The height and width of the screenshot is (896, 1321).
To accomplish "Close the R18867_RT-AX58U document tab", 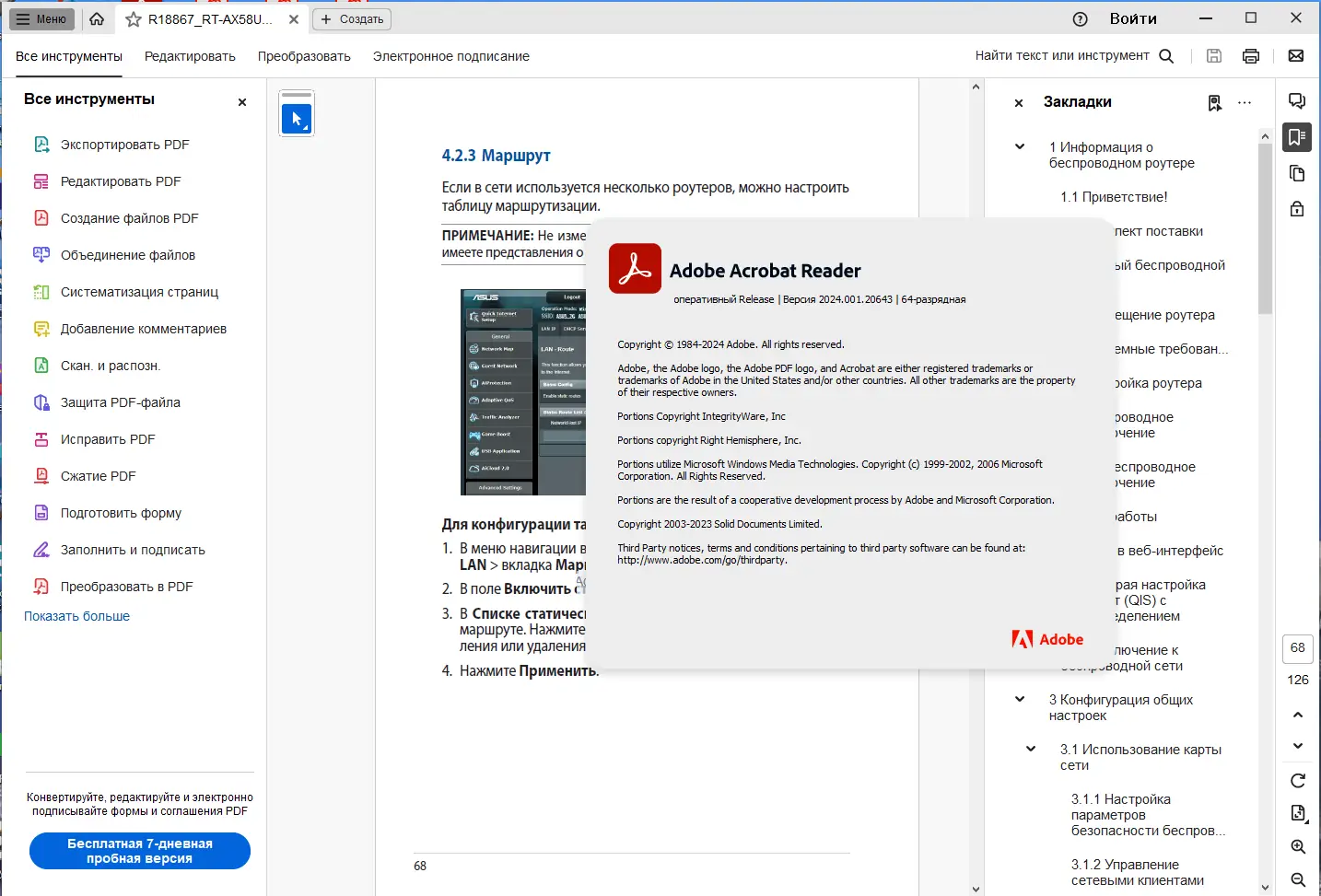I will tap(293, 19).
